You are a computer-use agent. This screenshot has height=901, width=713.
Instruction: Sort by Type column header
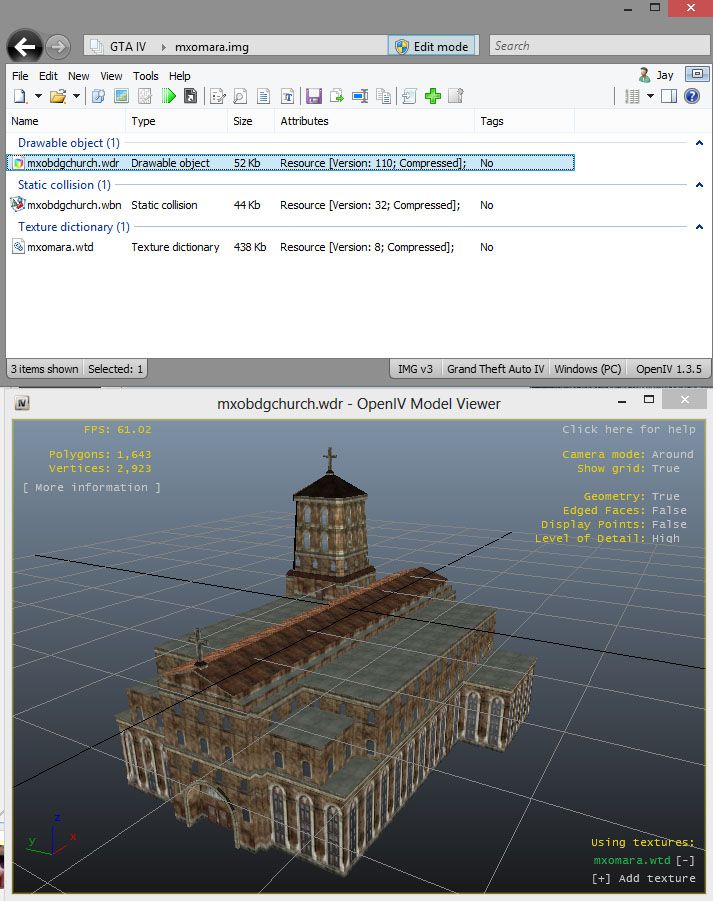point(177,121)
